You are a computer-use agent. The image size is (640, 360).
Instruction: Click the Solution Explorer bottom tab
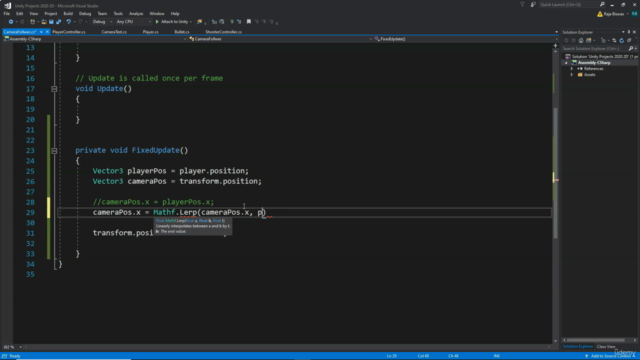coord(578,347)
